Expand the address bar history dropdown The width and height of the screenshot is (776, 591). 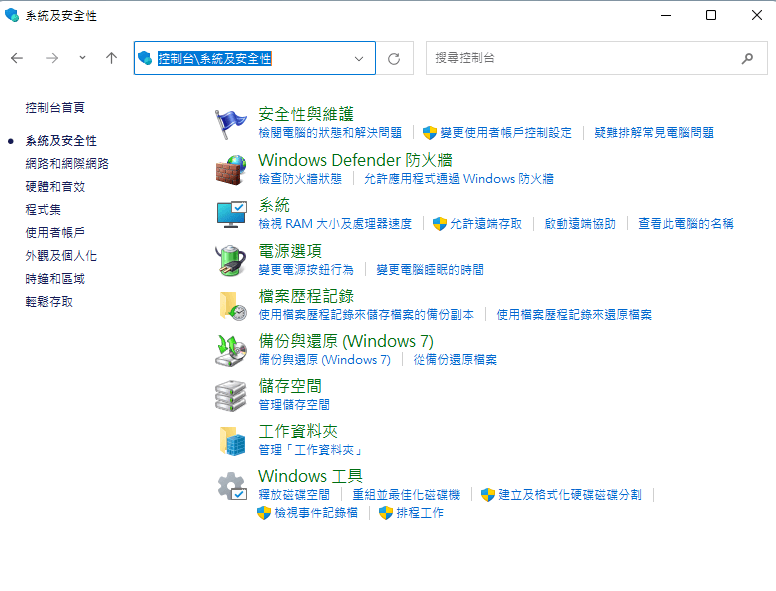click(359, 58)
